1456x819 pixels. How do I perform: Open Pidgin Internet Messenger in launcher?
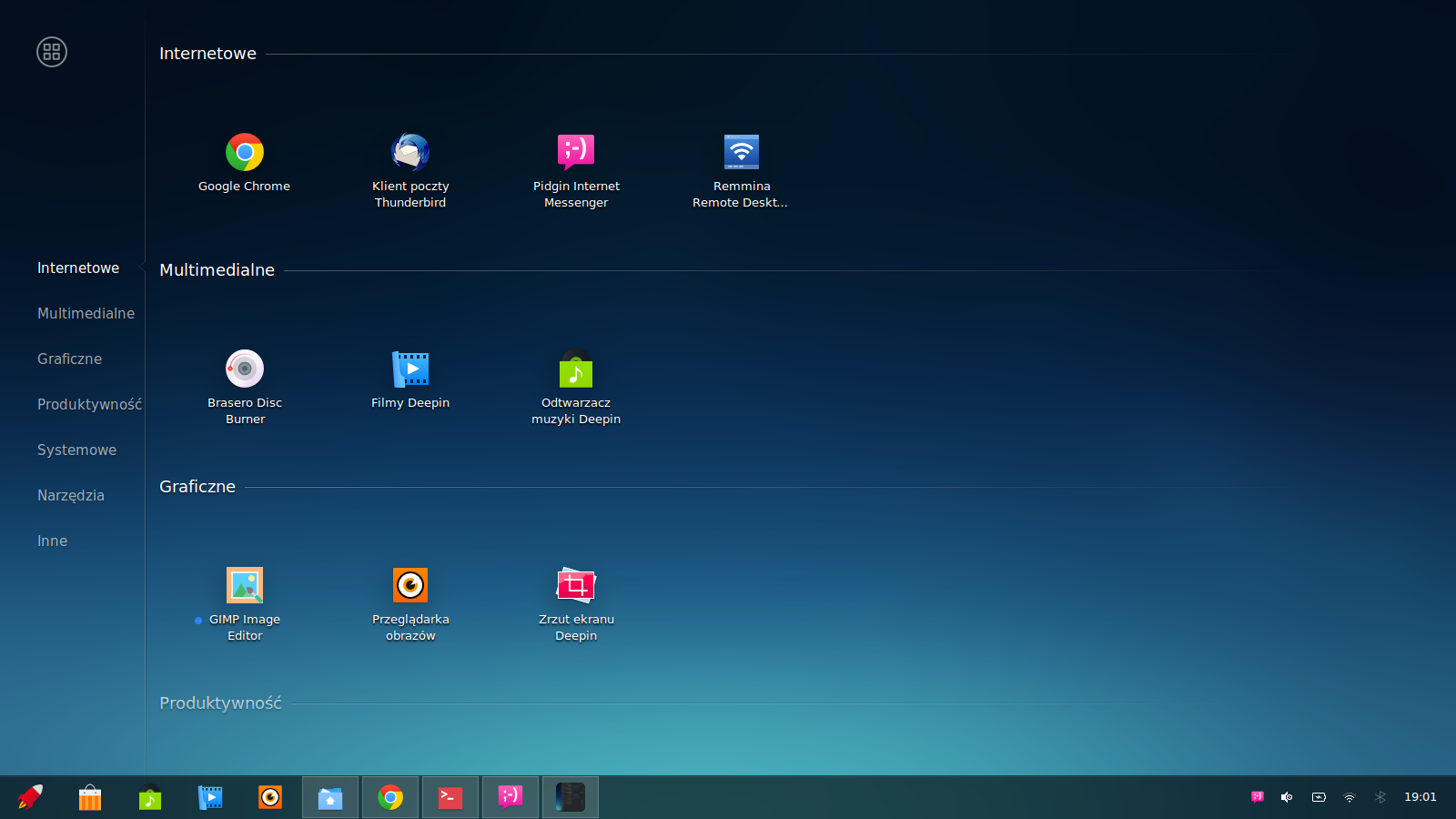pos(576,152)
